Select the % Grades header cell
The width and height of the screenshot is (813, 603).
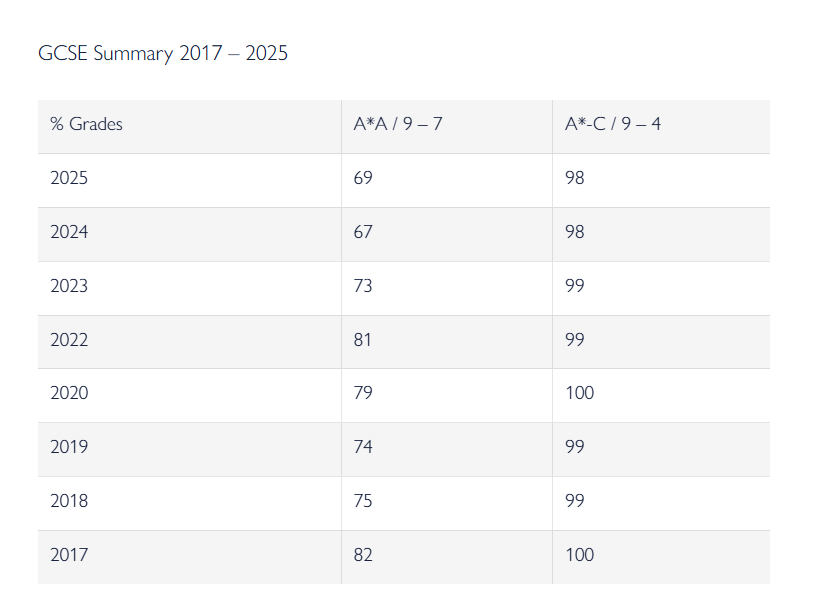point(87,125)
